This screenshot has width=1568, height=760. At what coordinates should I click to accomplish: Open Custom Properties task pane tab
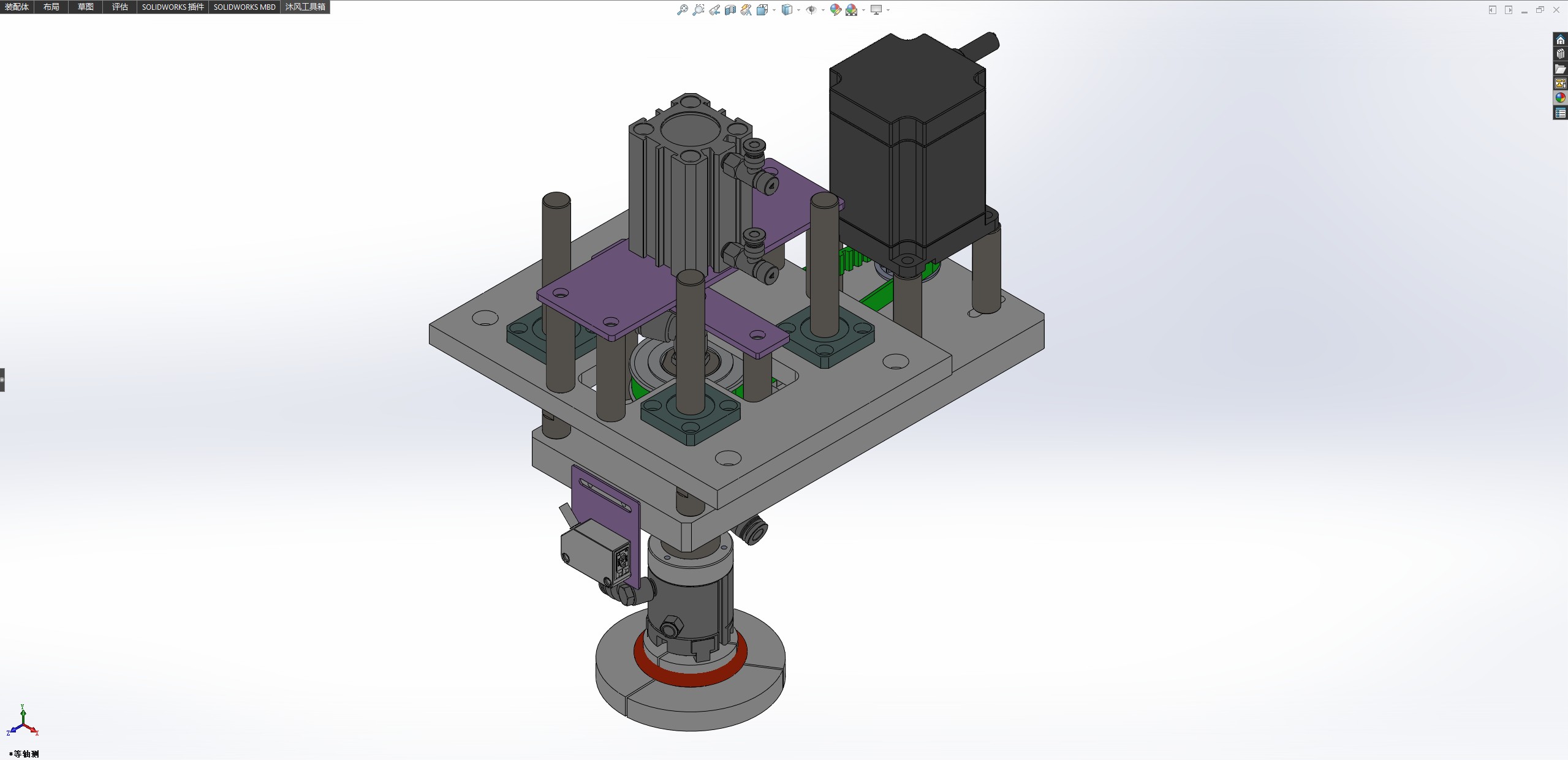(x=1560, y=113)
